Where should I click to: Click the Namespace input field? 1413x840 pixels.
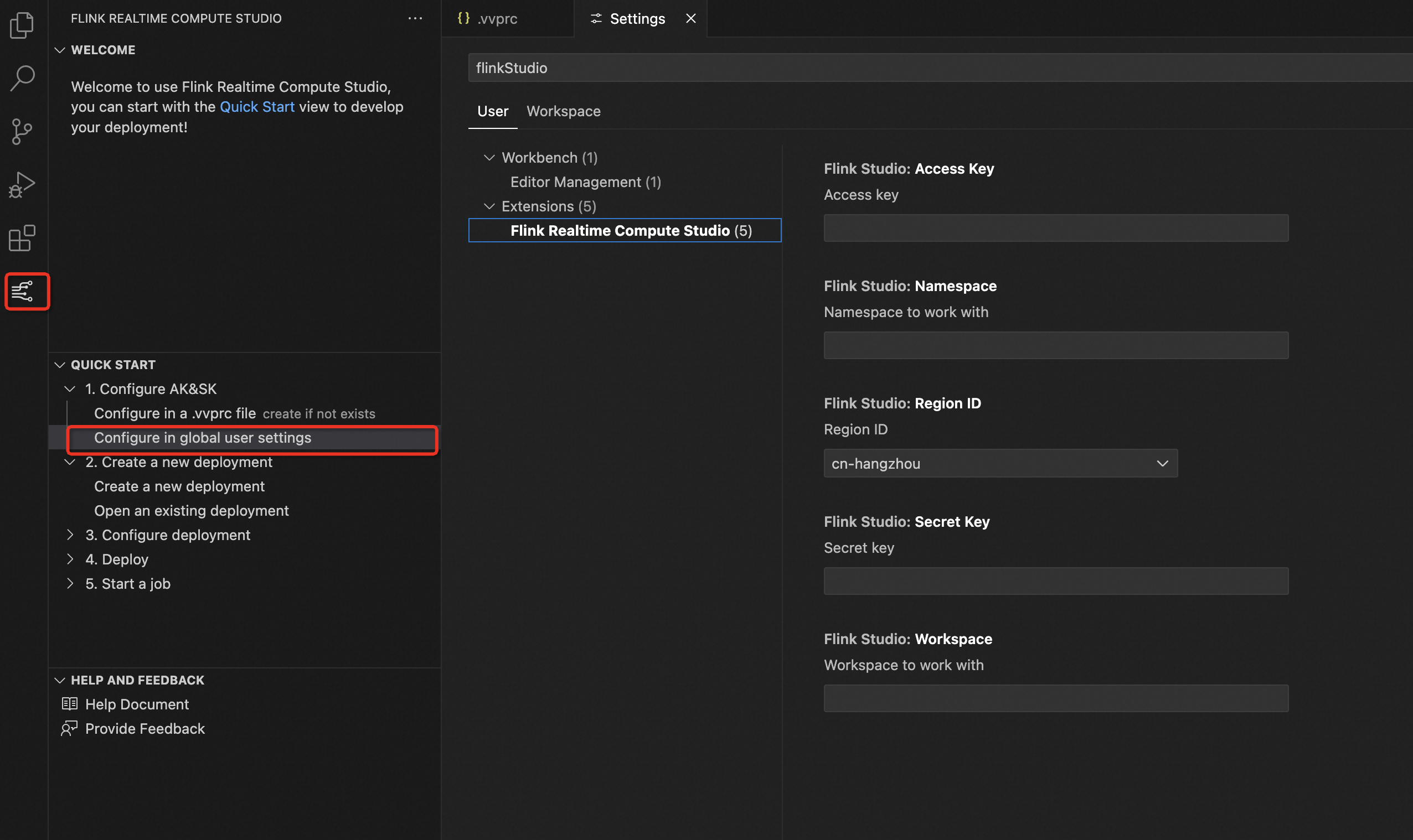coord(1056,345)
